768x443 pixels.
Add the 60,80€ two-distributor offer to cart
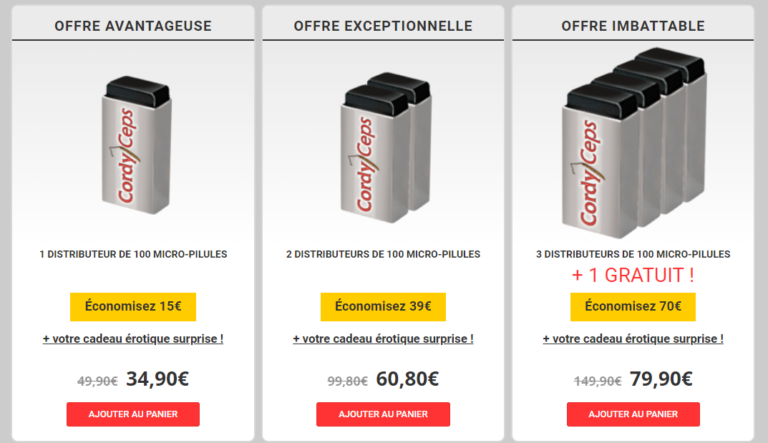(x=383, y=414)
